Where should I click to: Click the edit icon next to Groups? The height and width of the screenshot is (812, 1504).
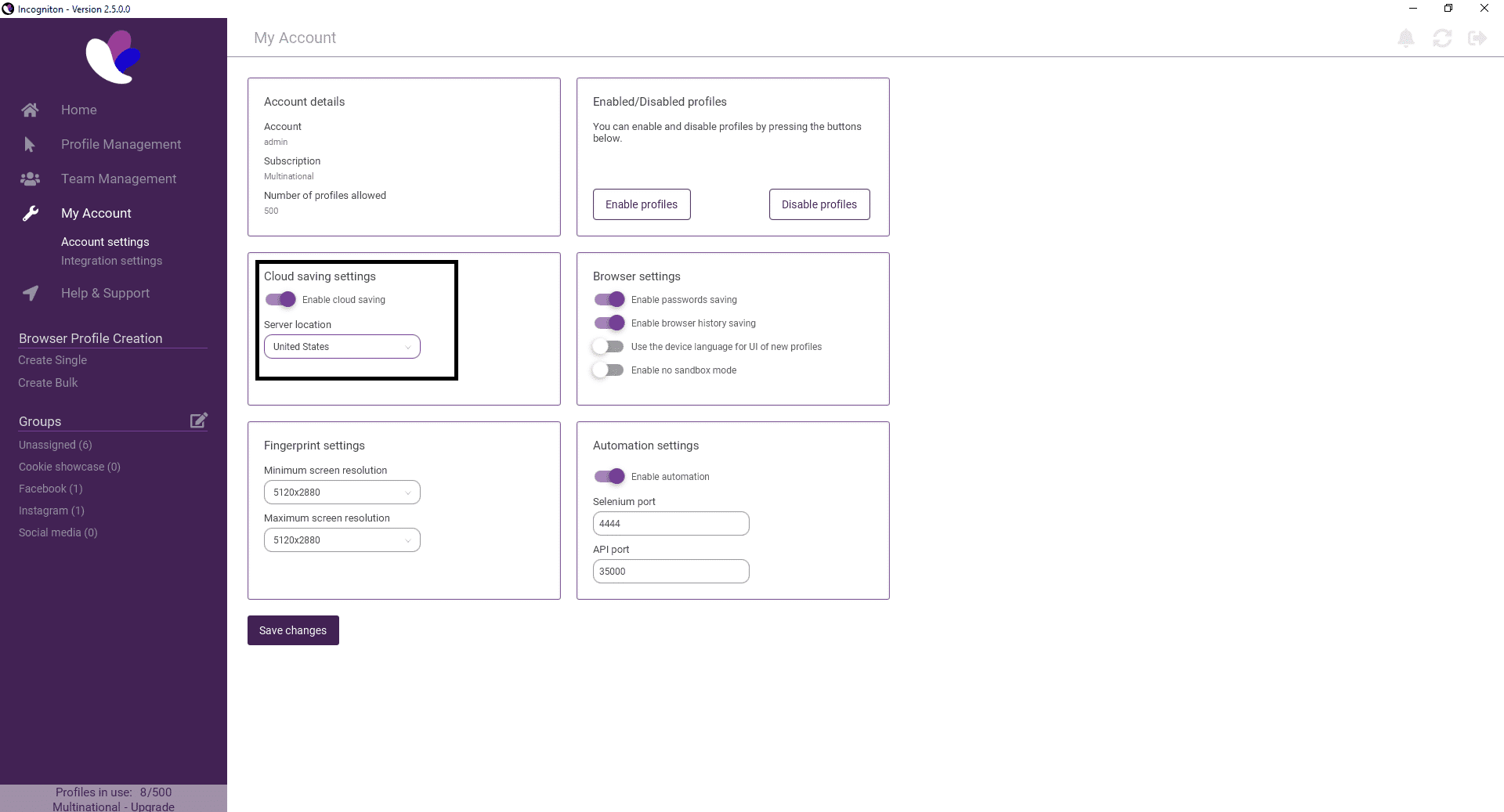point(198,420)
